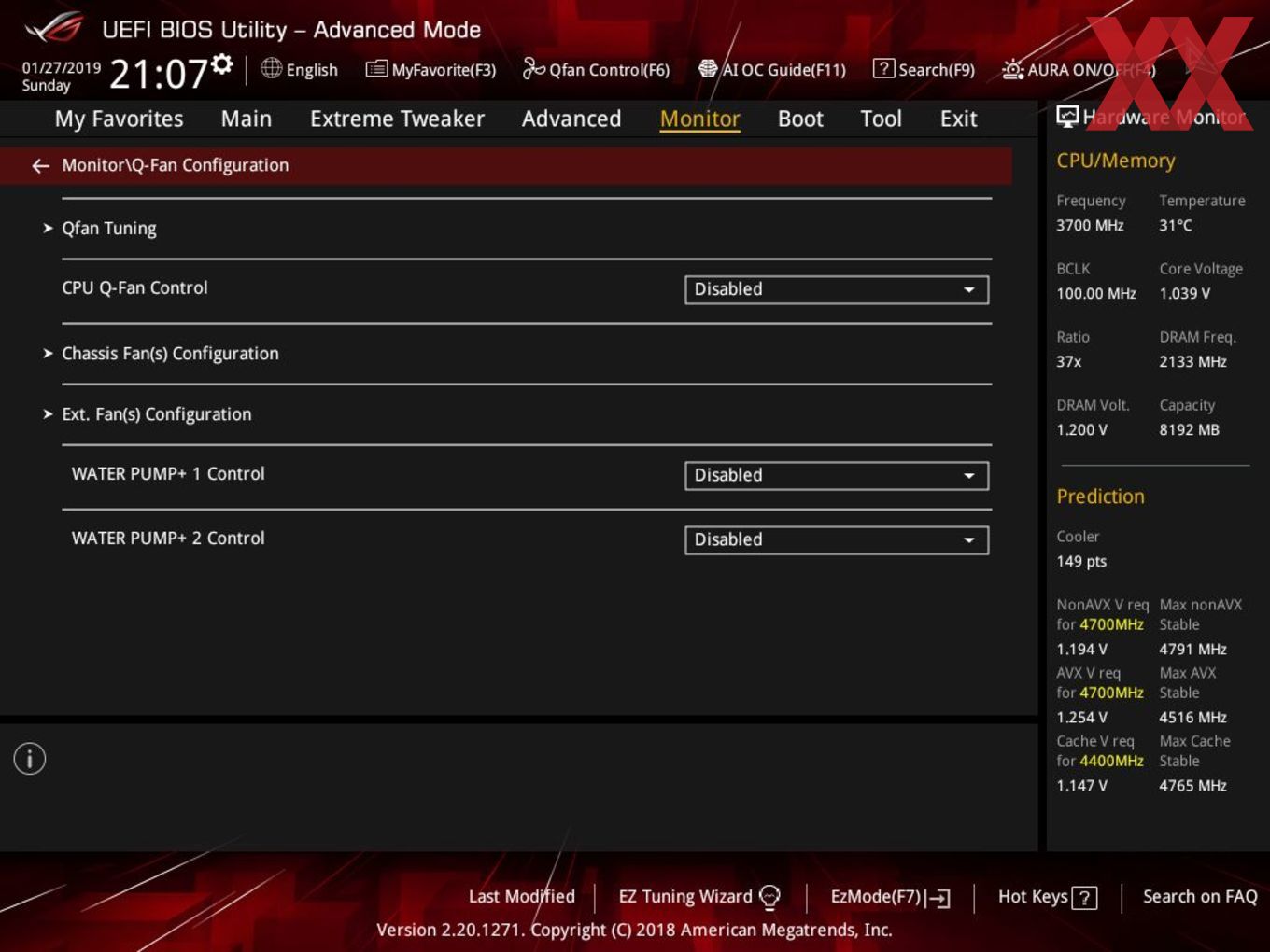The image size is (1270, 952).
Task: Click the 8192 MB capacity value
Action: pos(1189,430)
